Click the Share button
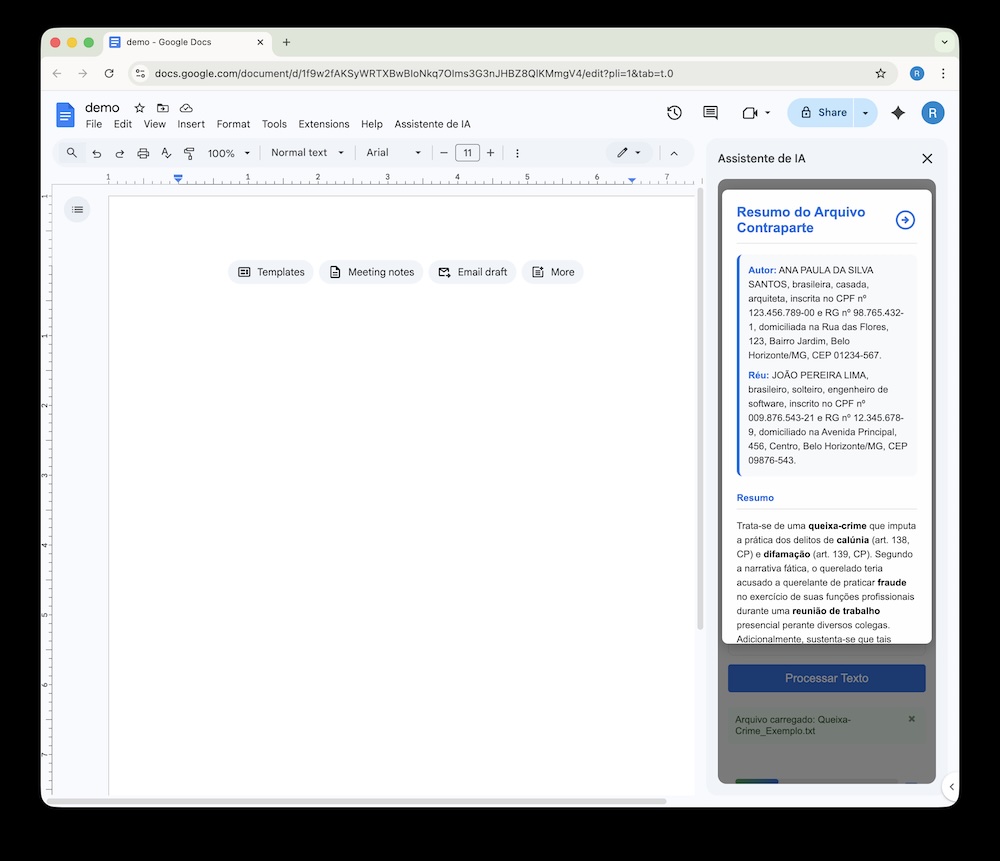 click(x=832, y=113)
